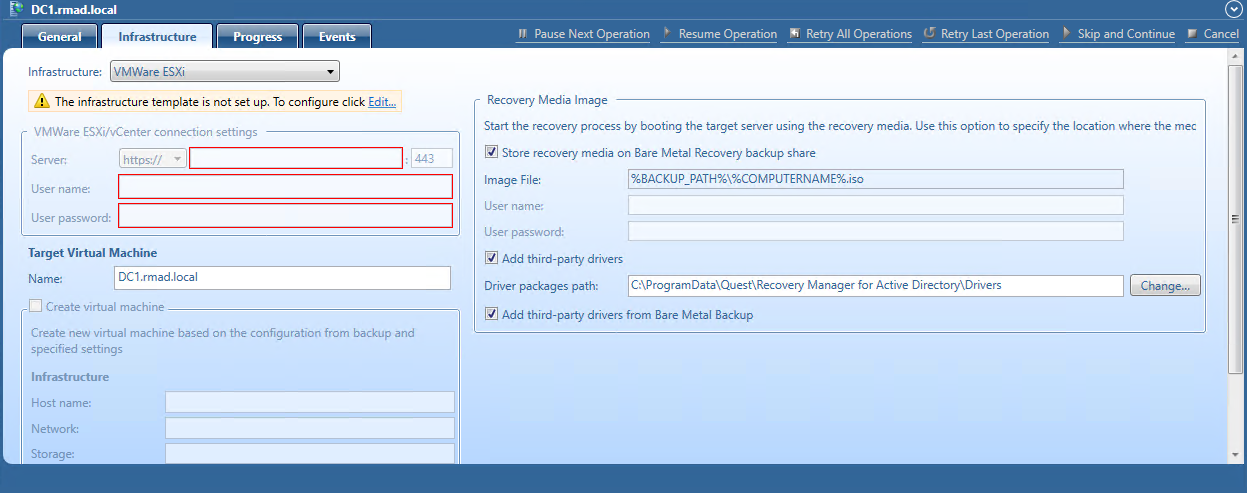Click the DC1.rmad.local server icon in header
1247x493 pixels.
click(x=18, y=9)
